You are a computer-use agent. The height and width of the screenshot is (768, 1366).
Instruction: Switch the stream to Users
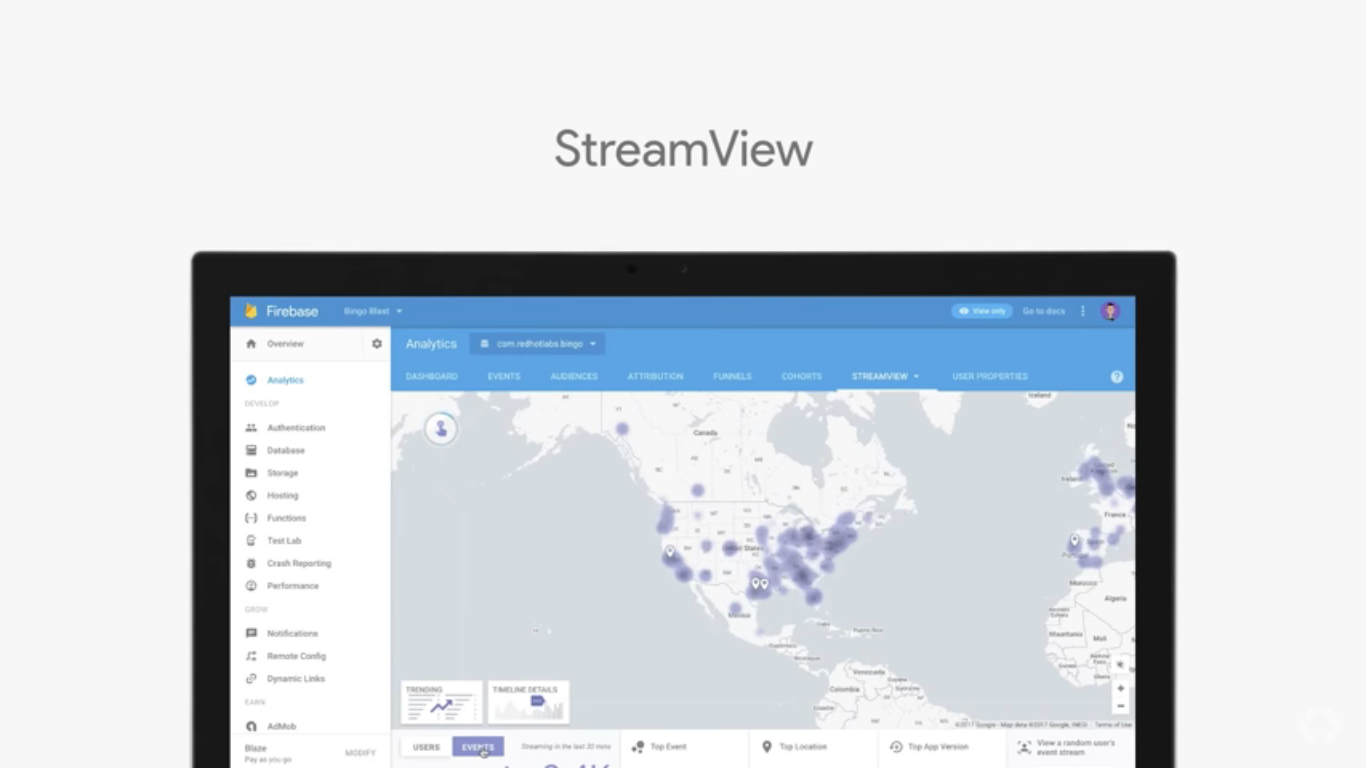[x=427, y=747]
